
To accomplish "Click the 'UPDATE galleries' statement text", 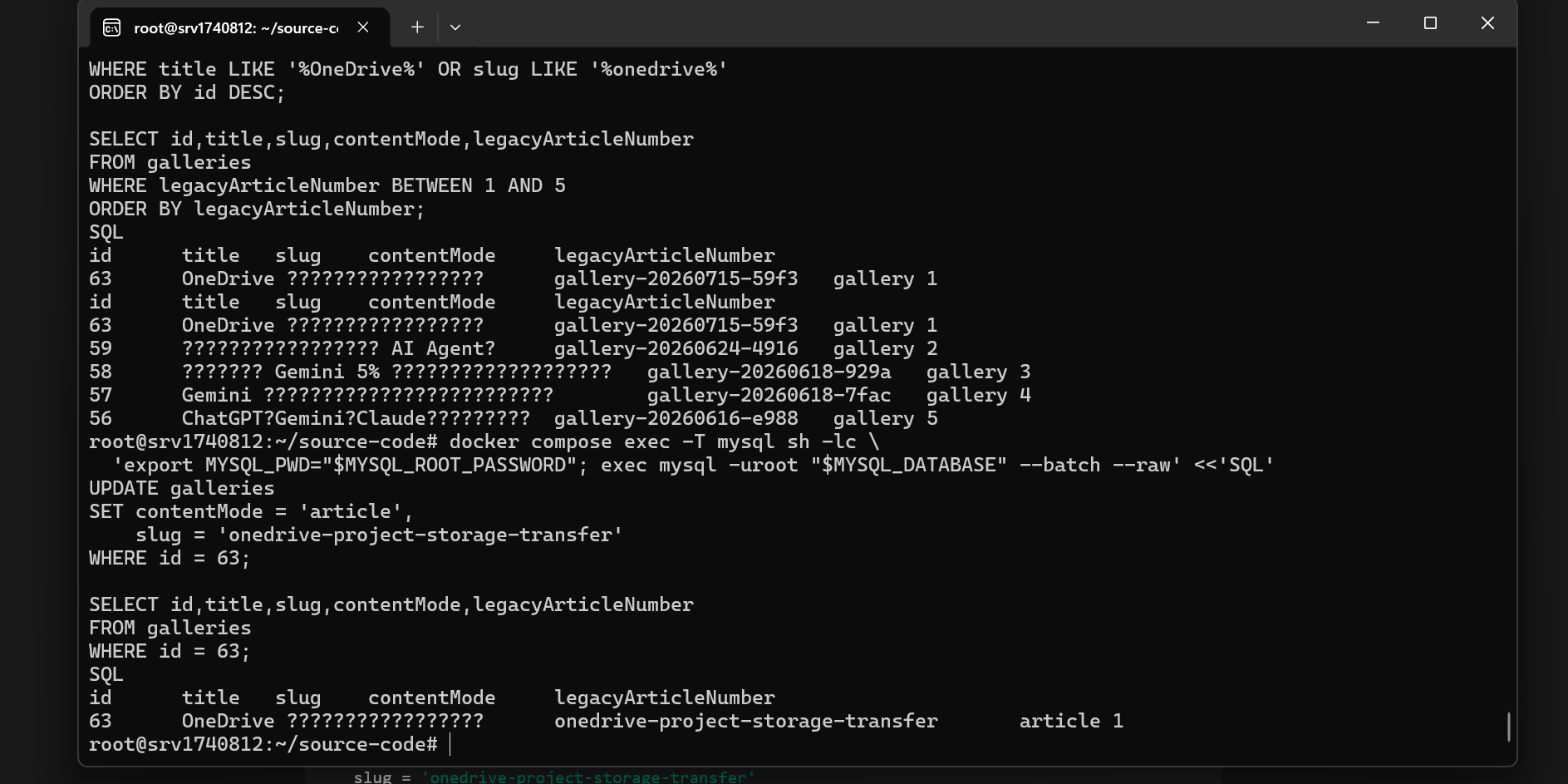I will pos(181,488).
